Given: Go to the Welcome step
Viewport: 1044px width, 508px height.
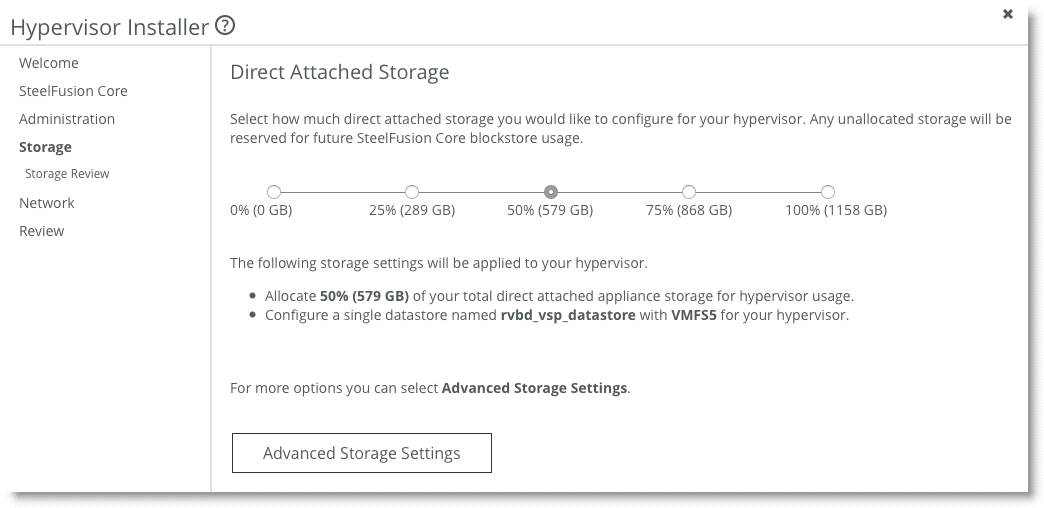Looking at the screenshot, I should (x=49, y=63).
